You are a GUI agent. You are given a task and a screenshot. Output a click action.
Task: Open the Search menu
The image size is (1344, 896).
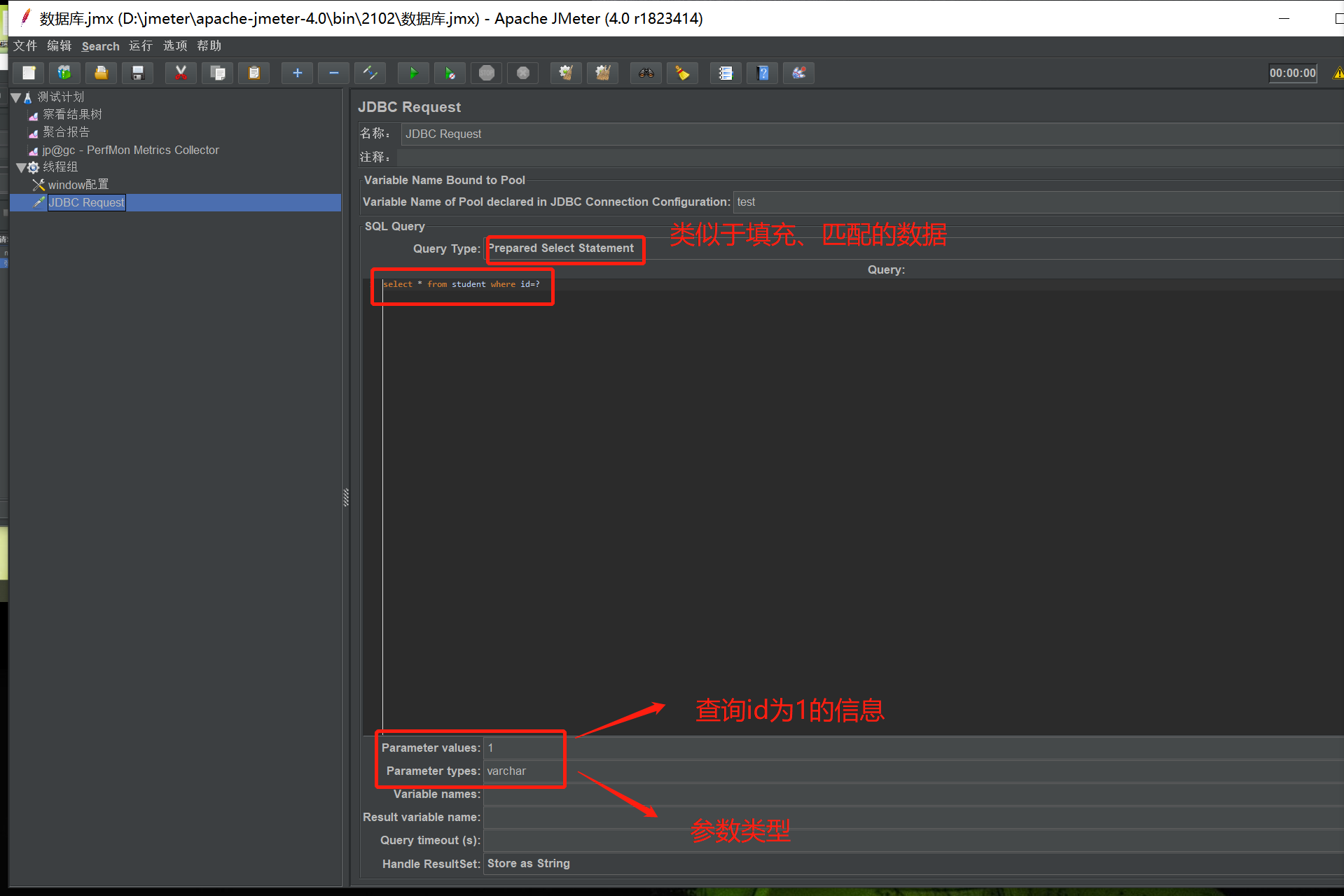pos(100,46)
